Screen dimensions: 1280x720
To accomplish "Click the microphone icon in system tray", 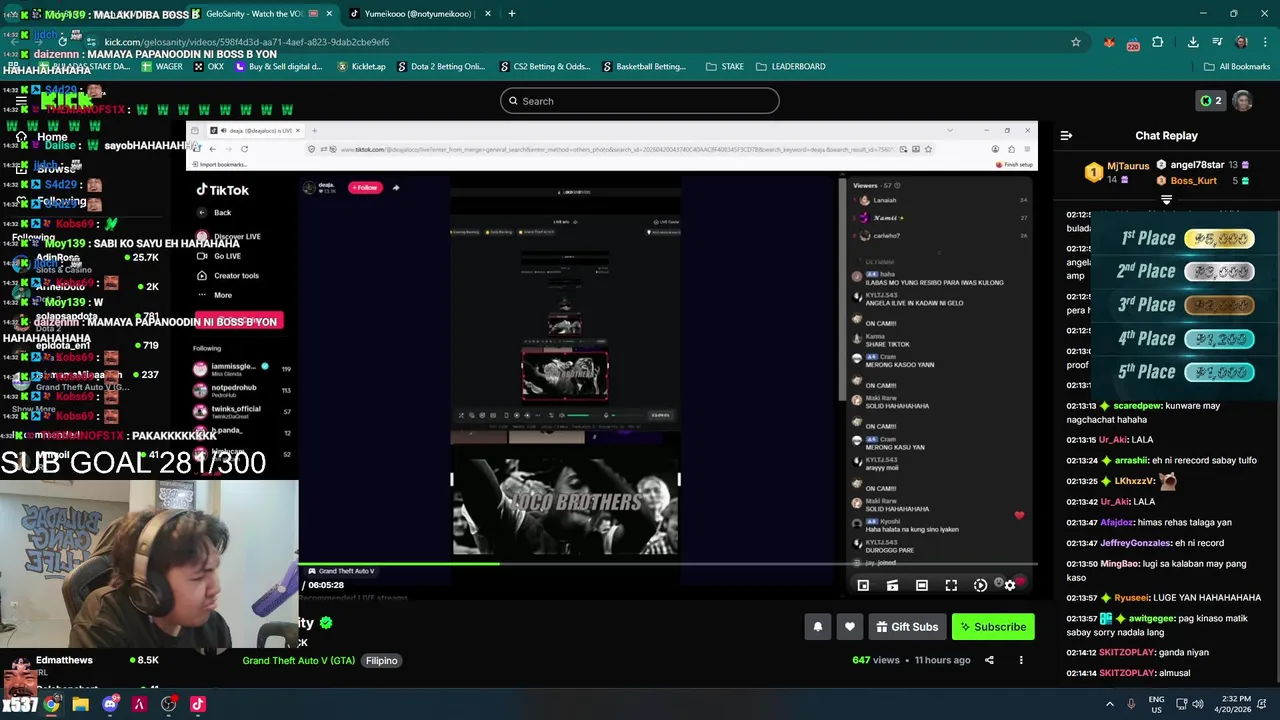I will point(1131,704).
